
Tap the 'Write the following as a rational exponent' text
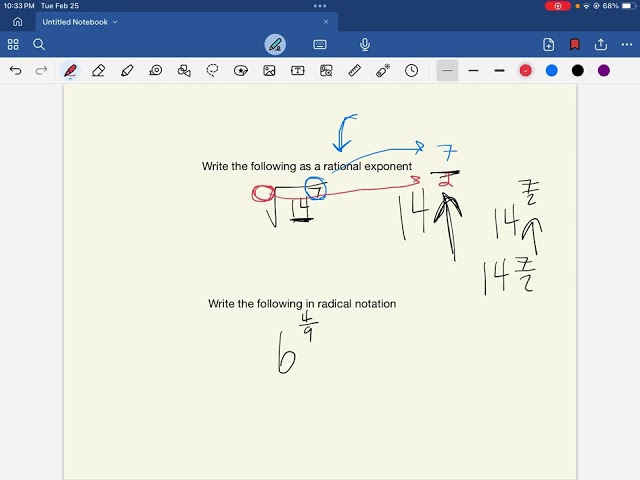[x=307, y=166]
